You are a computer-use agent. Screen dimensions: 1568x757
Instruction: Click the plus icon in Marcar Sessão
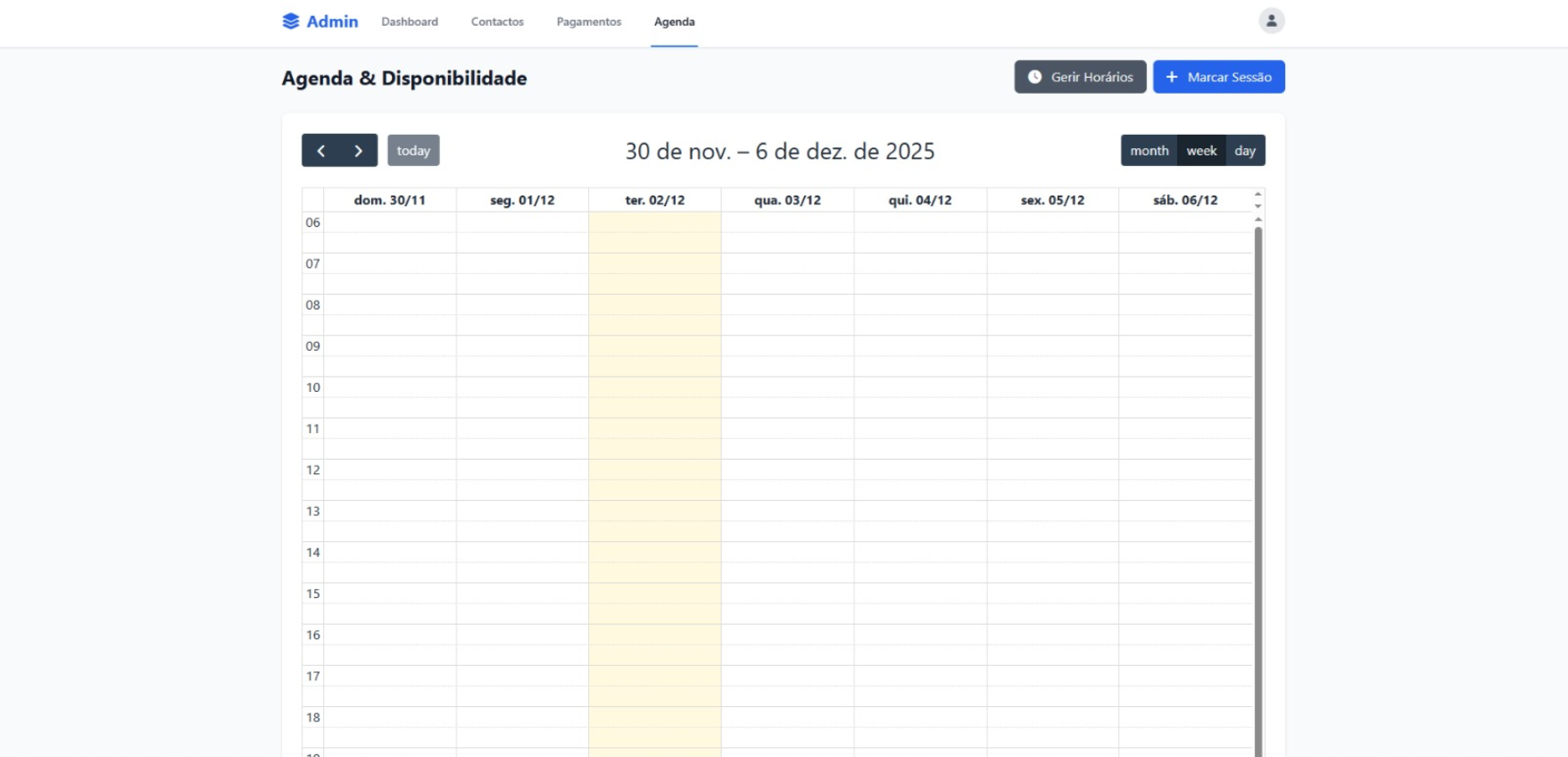point(1172,77)
